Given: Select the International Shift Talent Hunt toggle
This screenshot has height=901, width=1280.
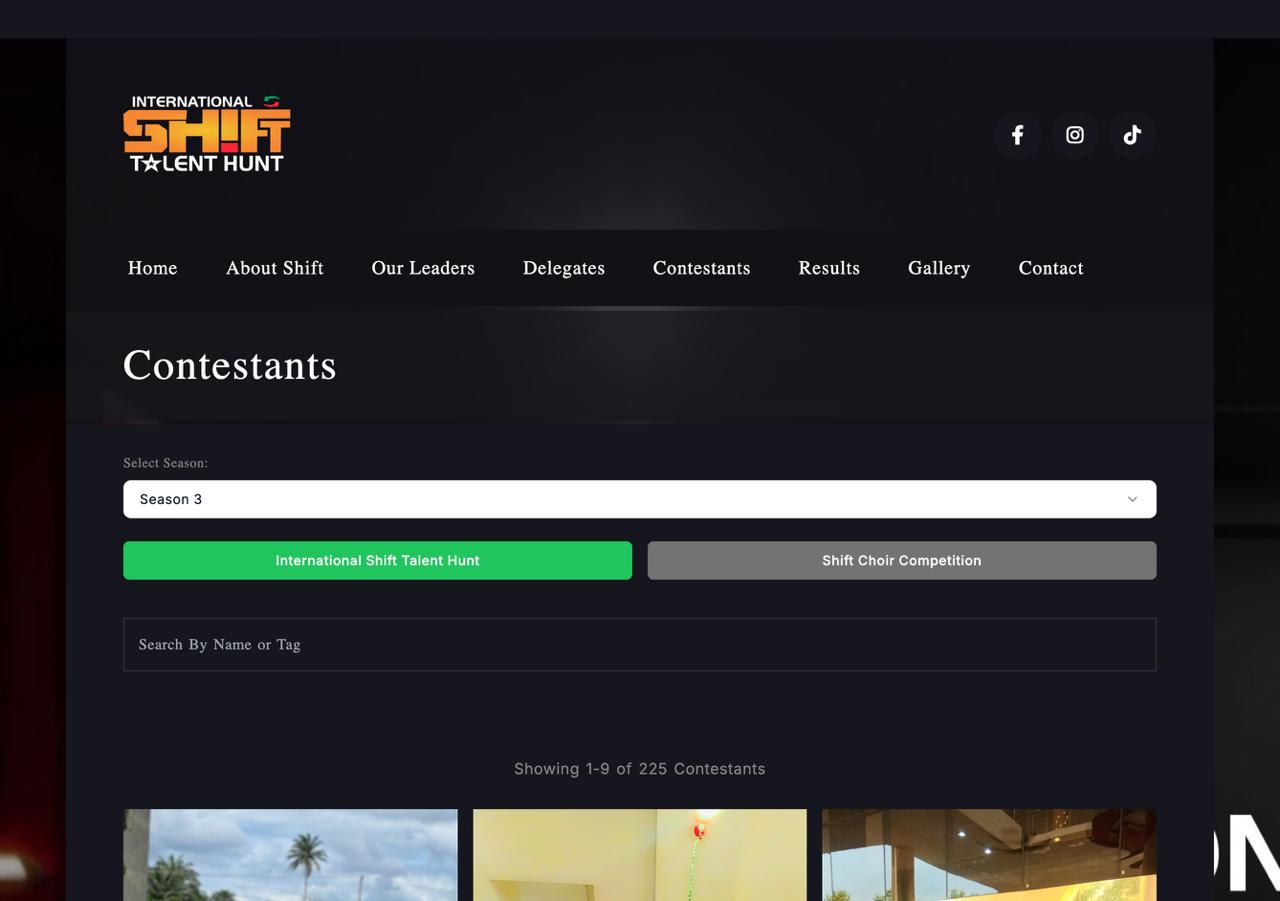Looking at the screenshot, I should click(x=377, y=560).
